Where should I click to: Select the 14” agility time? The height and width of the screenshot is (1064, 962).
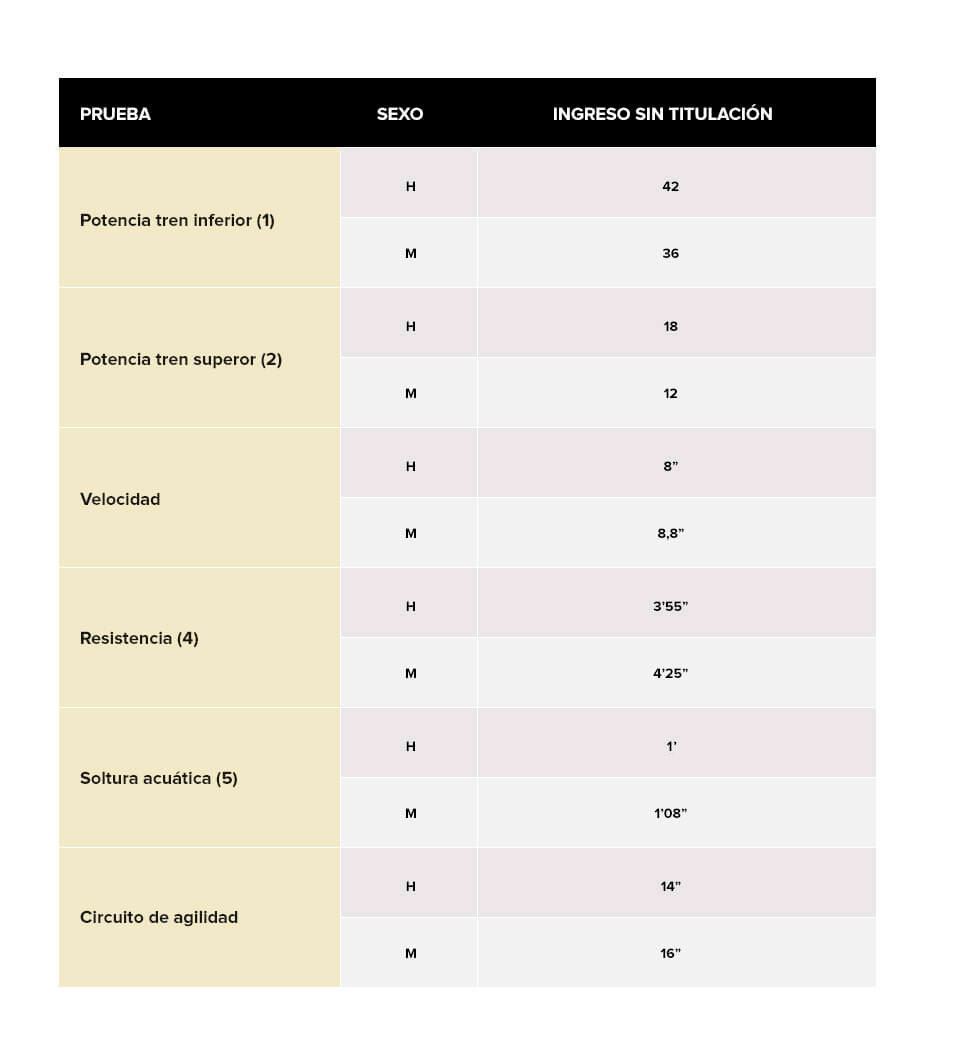670,886
